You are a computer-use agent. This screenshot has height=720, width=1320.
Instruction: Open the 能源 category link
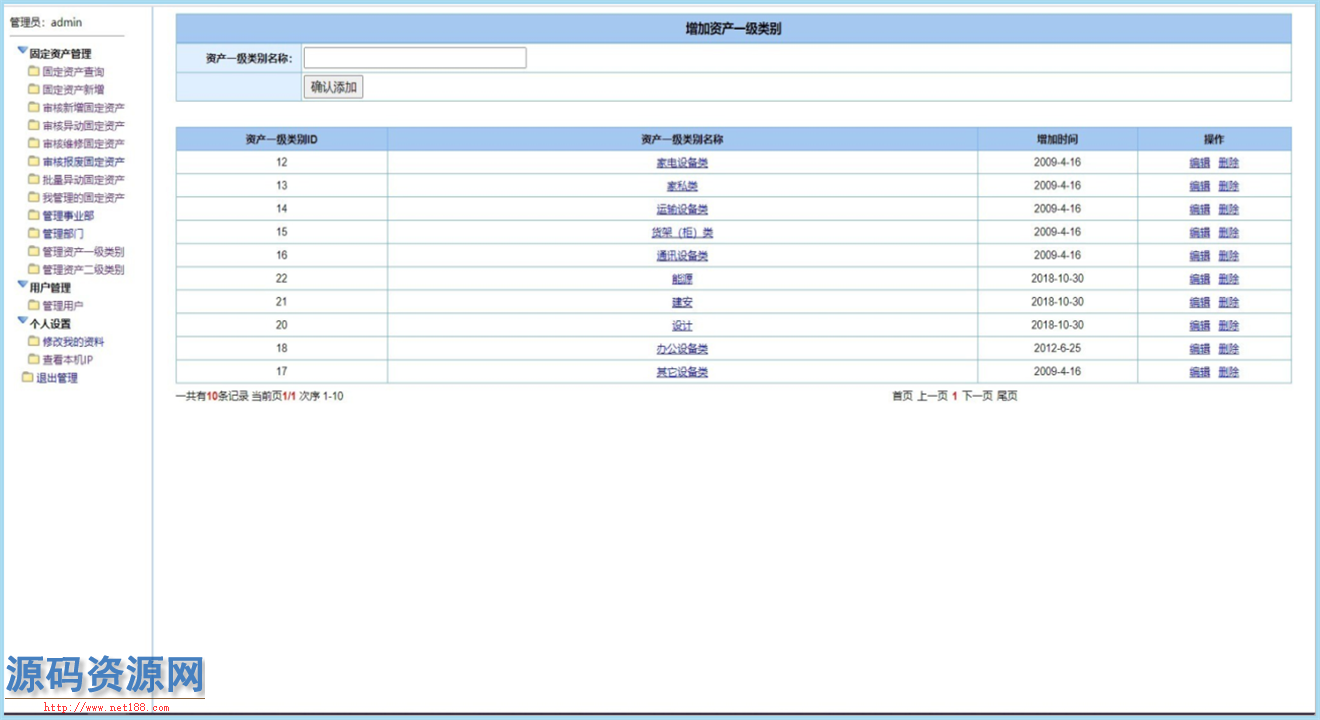(682, 279)
